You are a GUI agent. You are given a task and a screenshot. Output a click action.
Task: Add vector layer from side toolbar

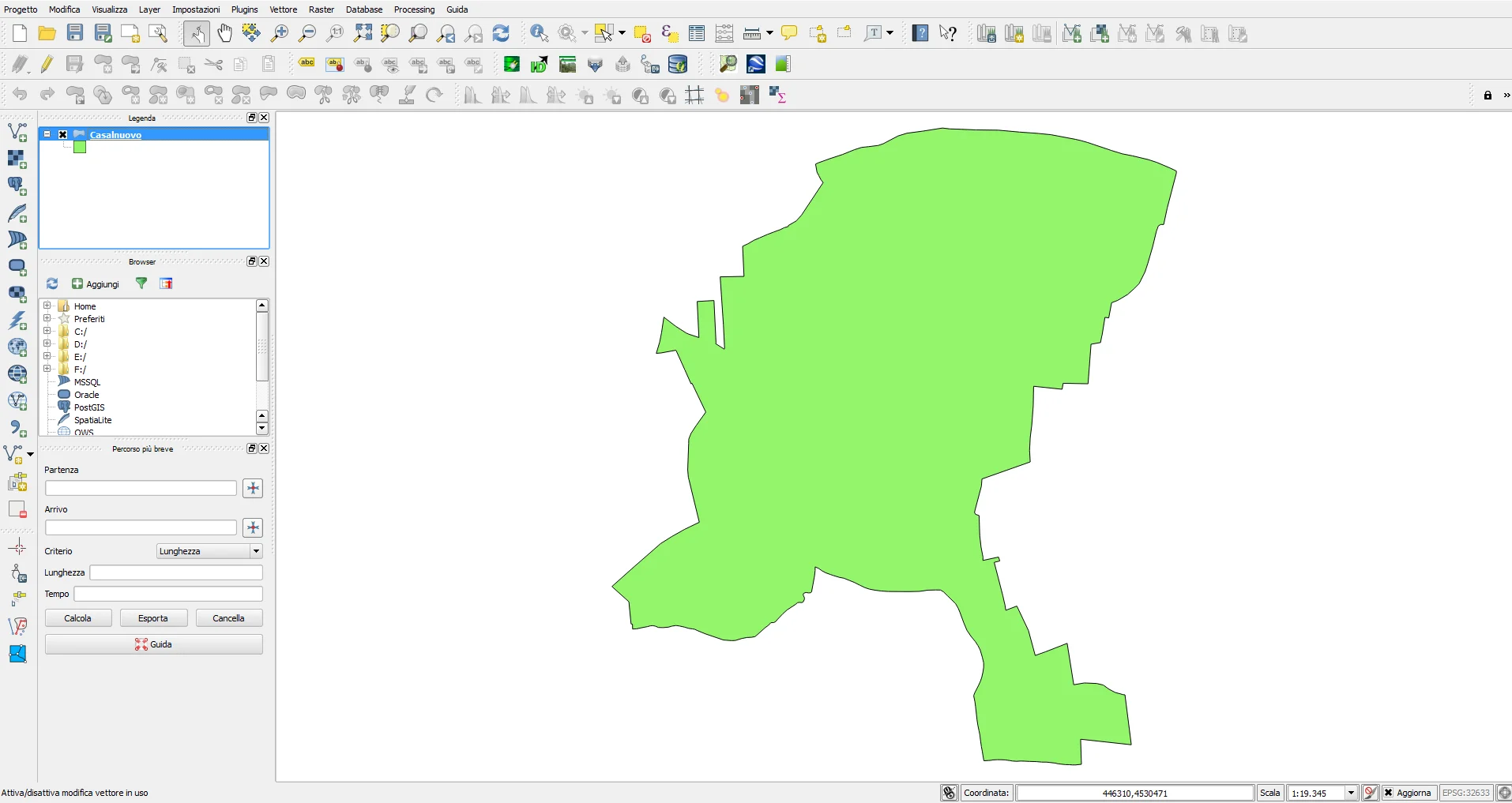click(x=17, y=132)
